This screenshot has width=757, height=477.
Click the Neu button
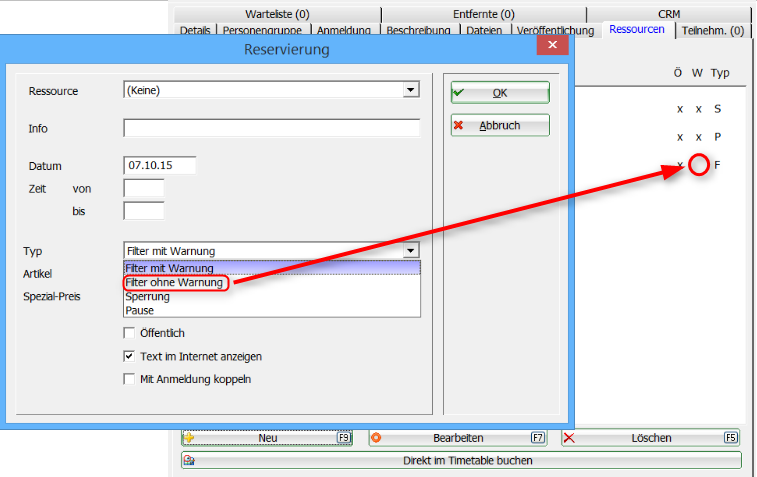267,438
